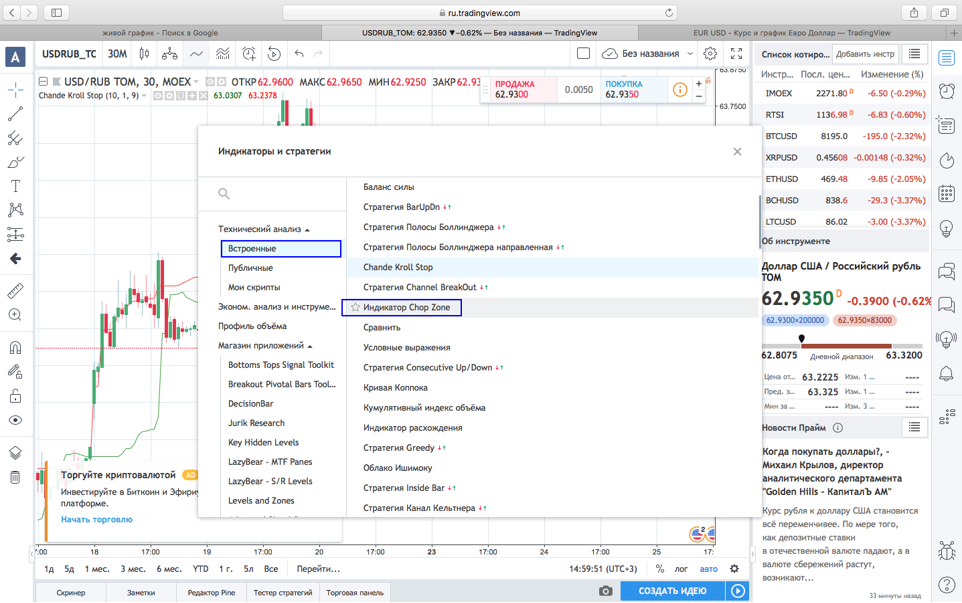The width and height of the screenshot is (962, 603).
Task: Switch to the Редактор Pine tab
Action: pyautogui.click(x=211, y=593)
